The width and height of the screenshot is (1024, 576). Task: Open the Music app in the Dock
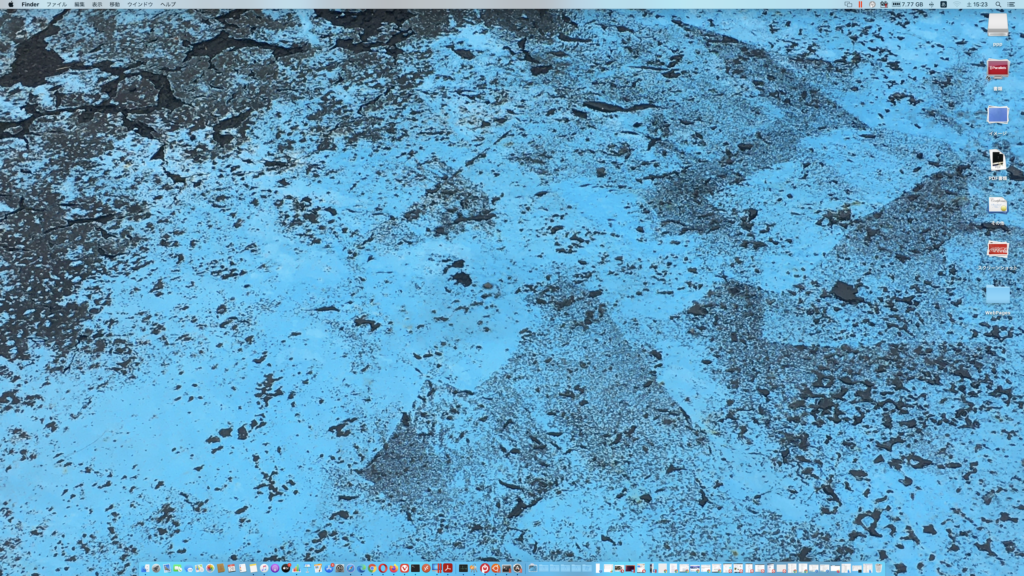pos(264,568)
